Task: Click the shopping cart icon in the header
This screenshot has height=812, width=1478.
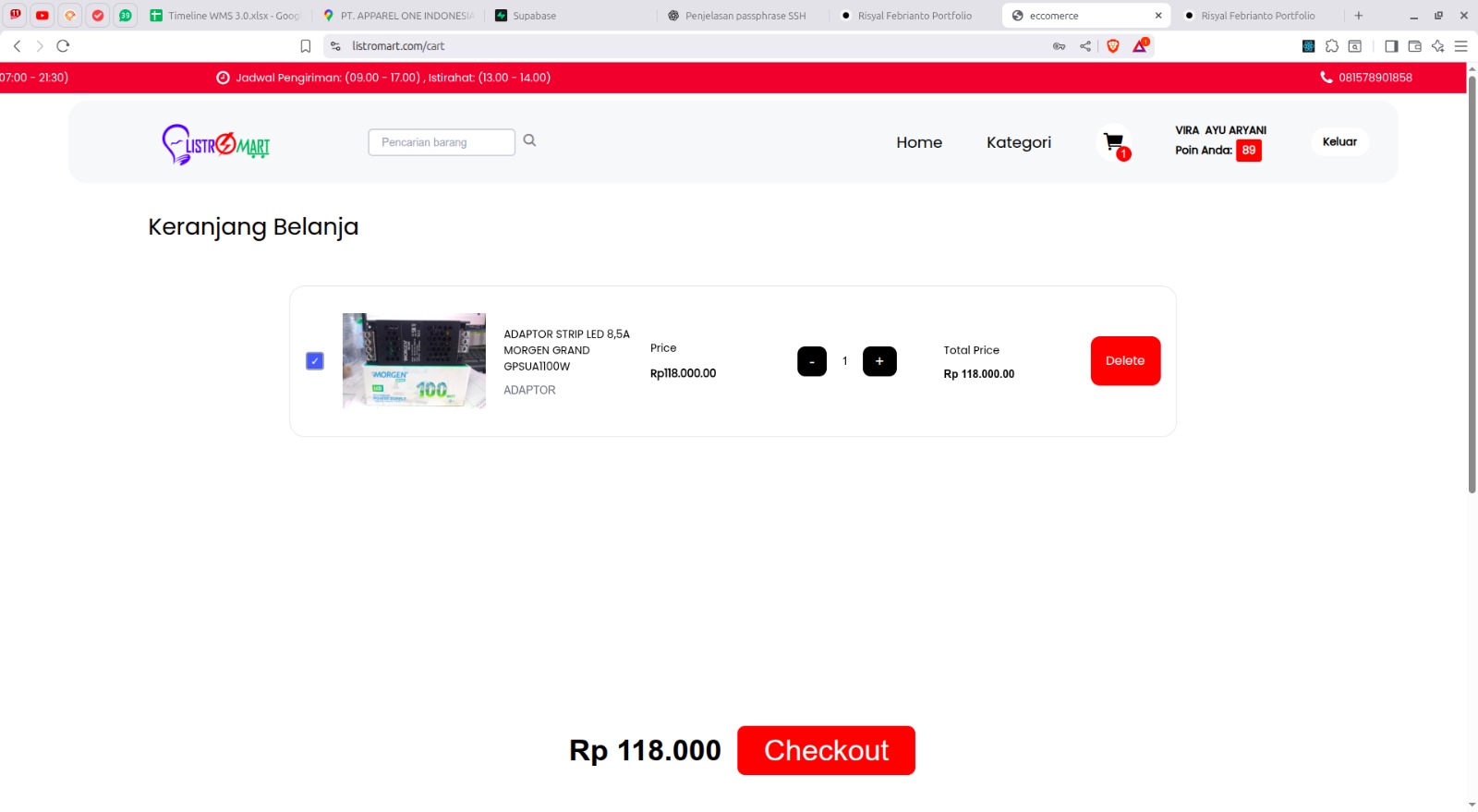Action: (1114, 142)
